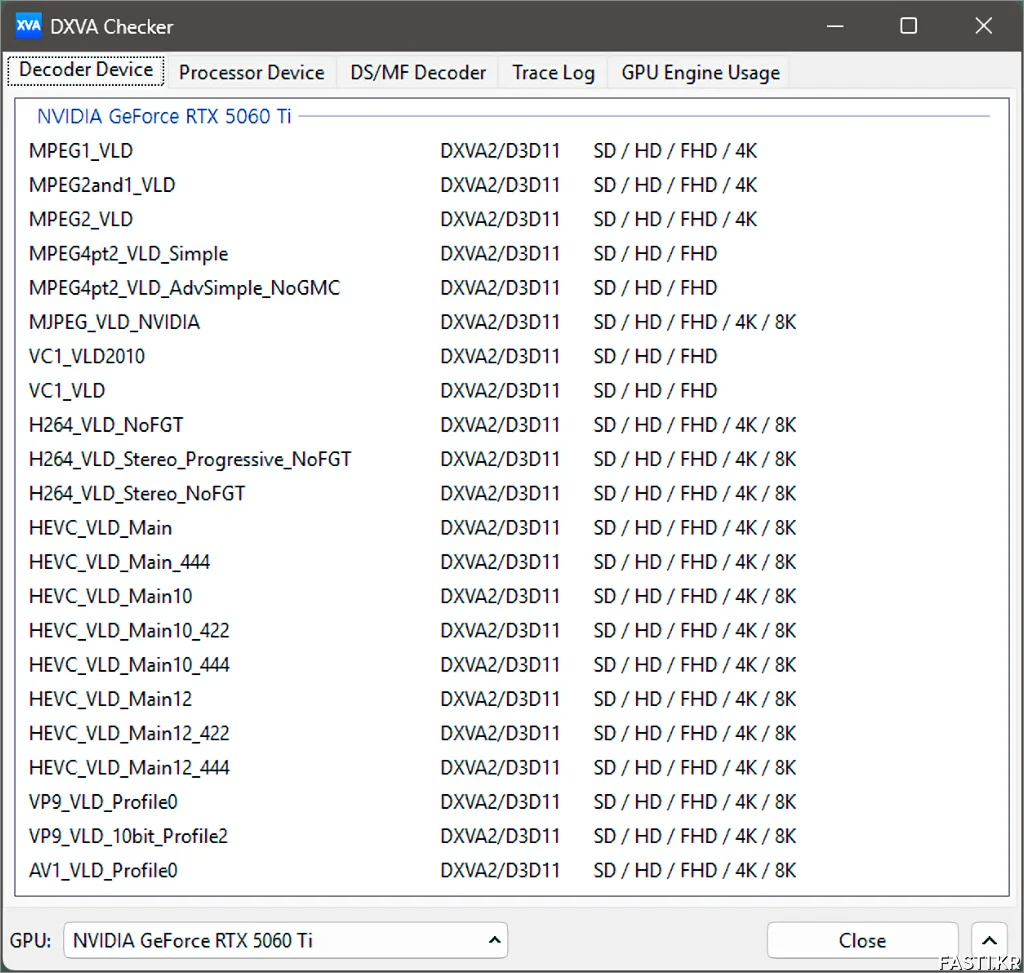Click the resolutions for HEVC_VLD_Main12_444
The height and width of the screenshot is (973, 1024).
pos(695,768)
